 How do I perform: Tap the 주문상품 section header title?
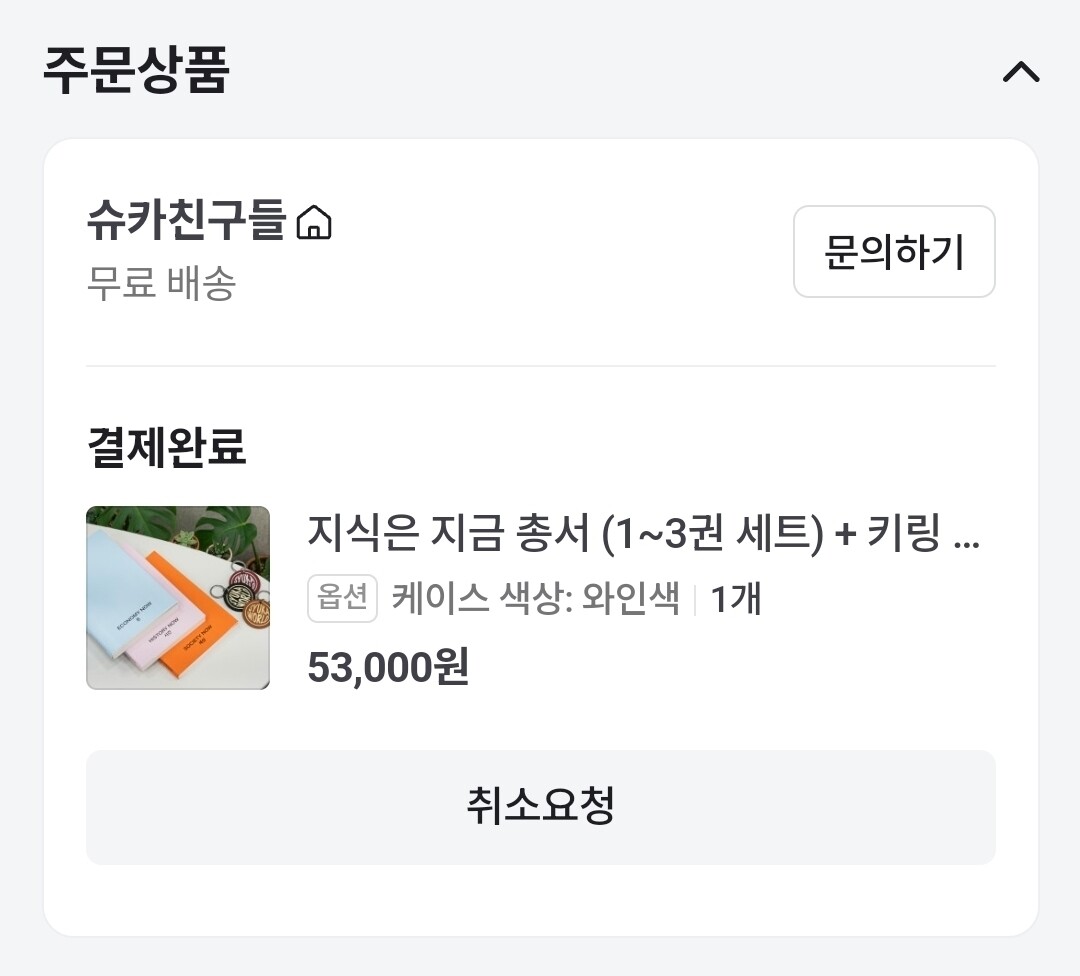(137, 72)
